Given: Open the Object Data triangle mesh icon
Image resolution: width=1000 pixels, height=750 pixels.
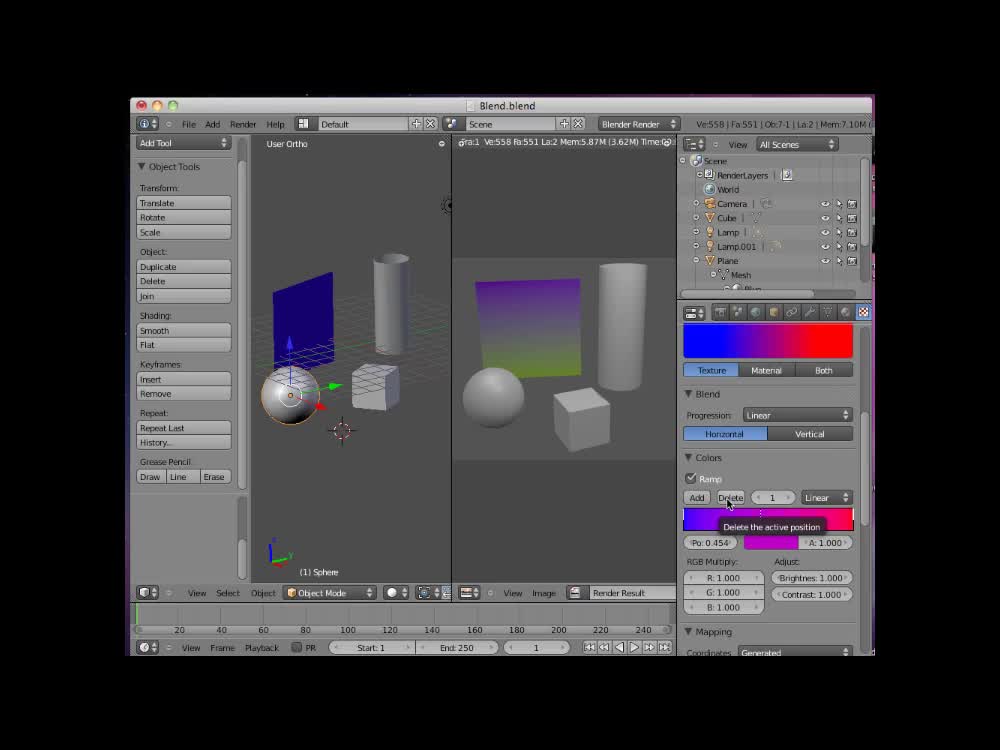Looking at the screenshot, I should point(827,312).
